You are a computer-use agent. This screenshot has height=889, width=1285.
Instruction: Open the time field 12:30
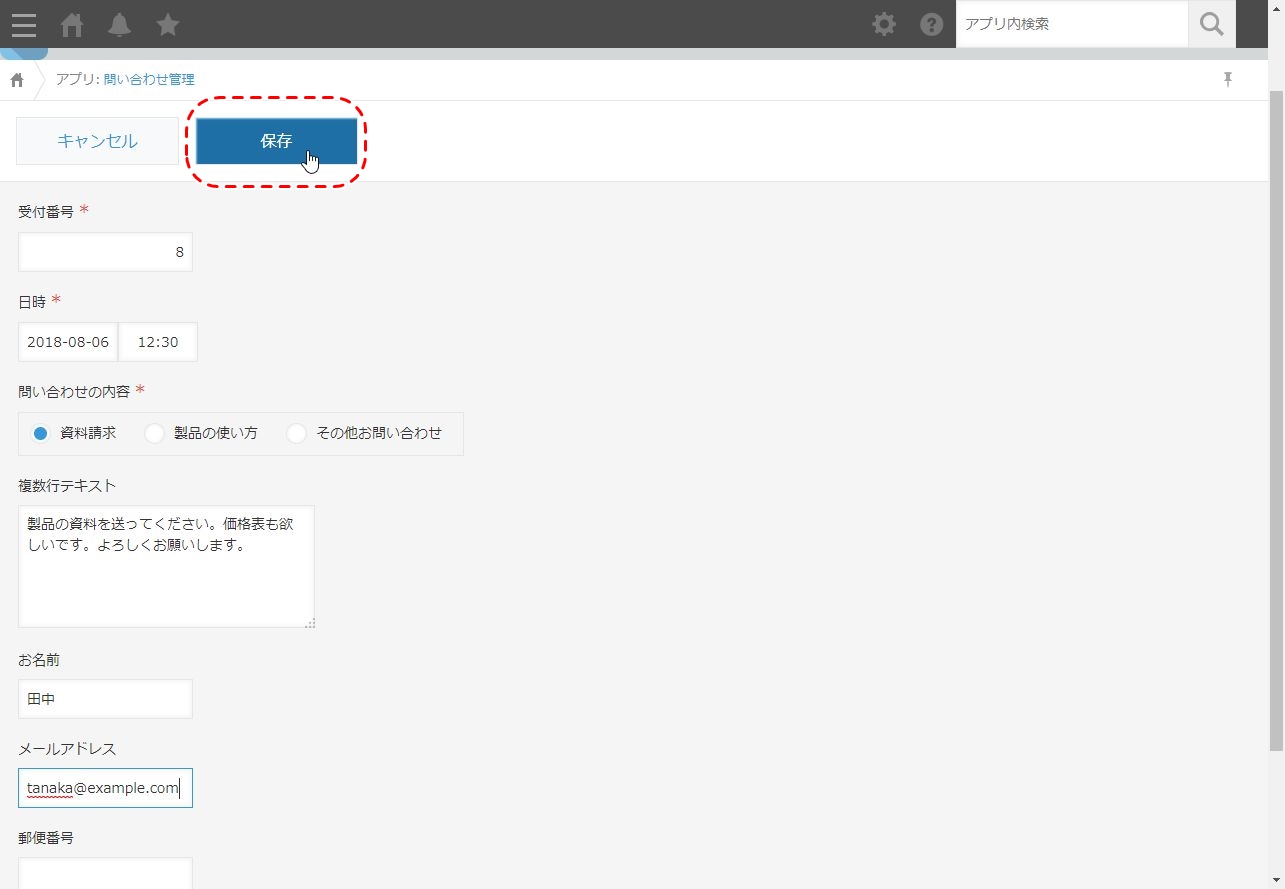pos(158,342)
